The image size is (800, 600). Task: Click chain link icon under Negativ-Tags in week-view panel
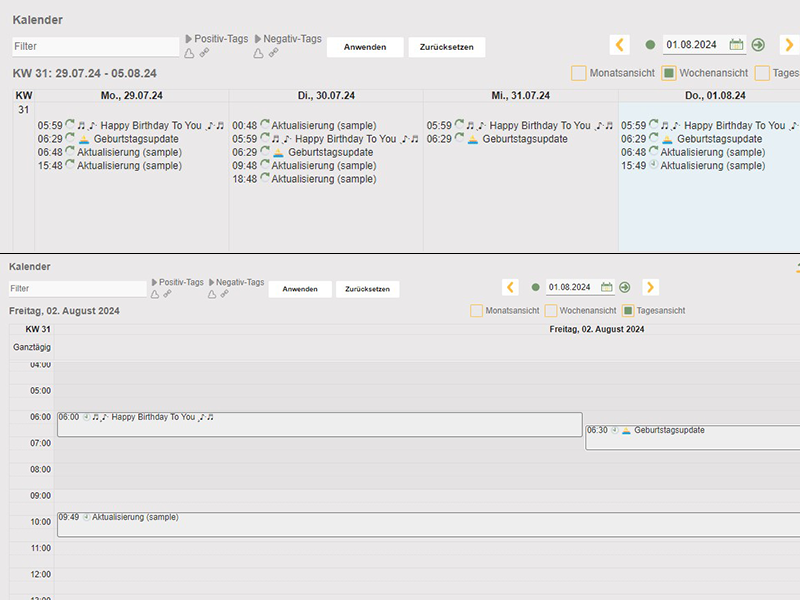[x=273, y=53]
